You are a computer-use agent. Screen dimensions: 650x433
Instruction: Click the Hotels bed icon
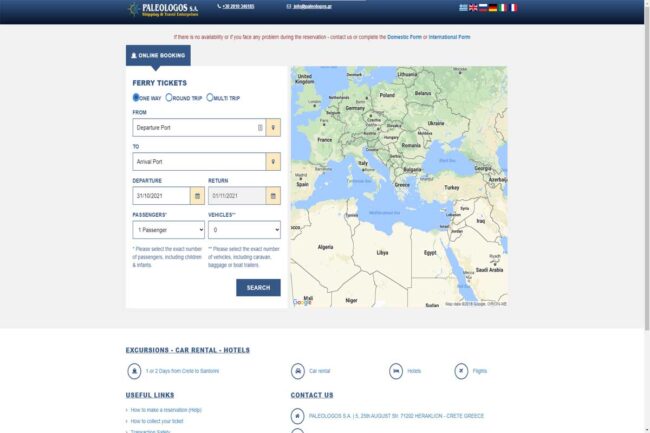click(x=397, y=371)
